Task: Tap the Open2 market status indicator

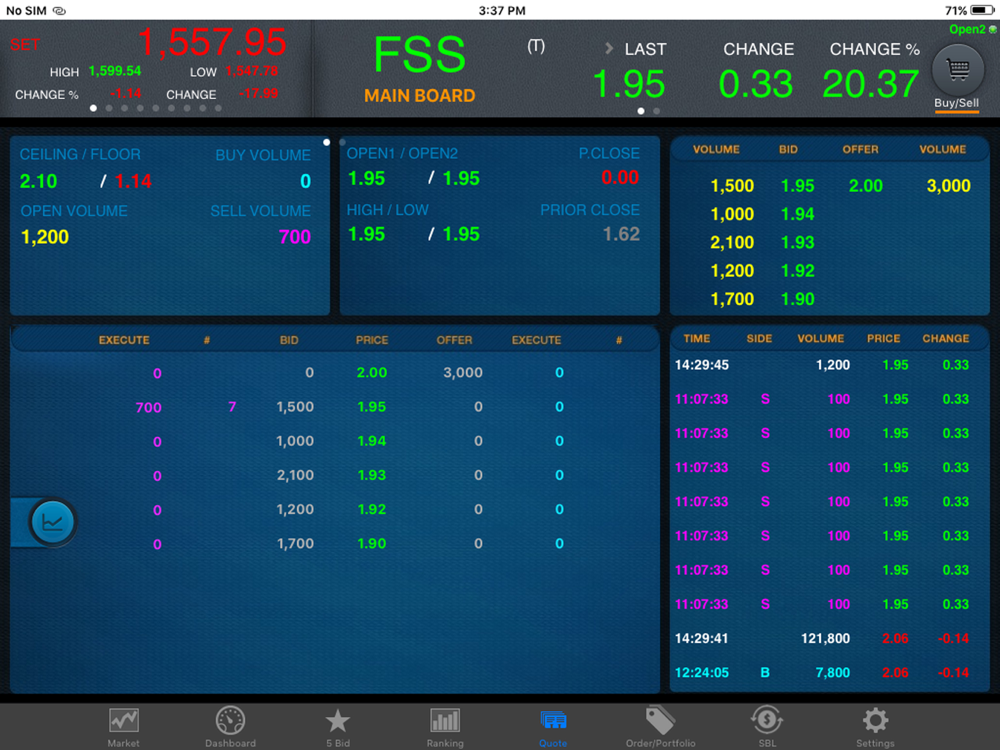Action: (972, 29)
